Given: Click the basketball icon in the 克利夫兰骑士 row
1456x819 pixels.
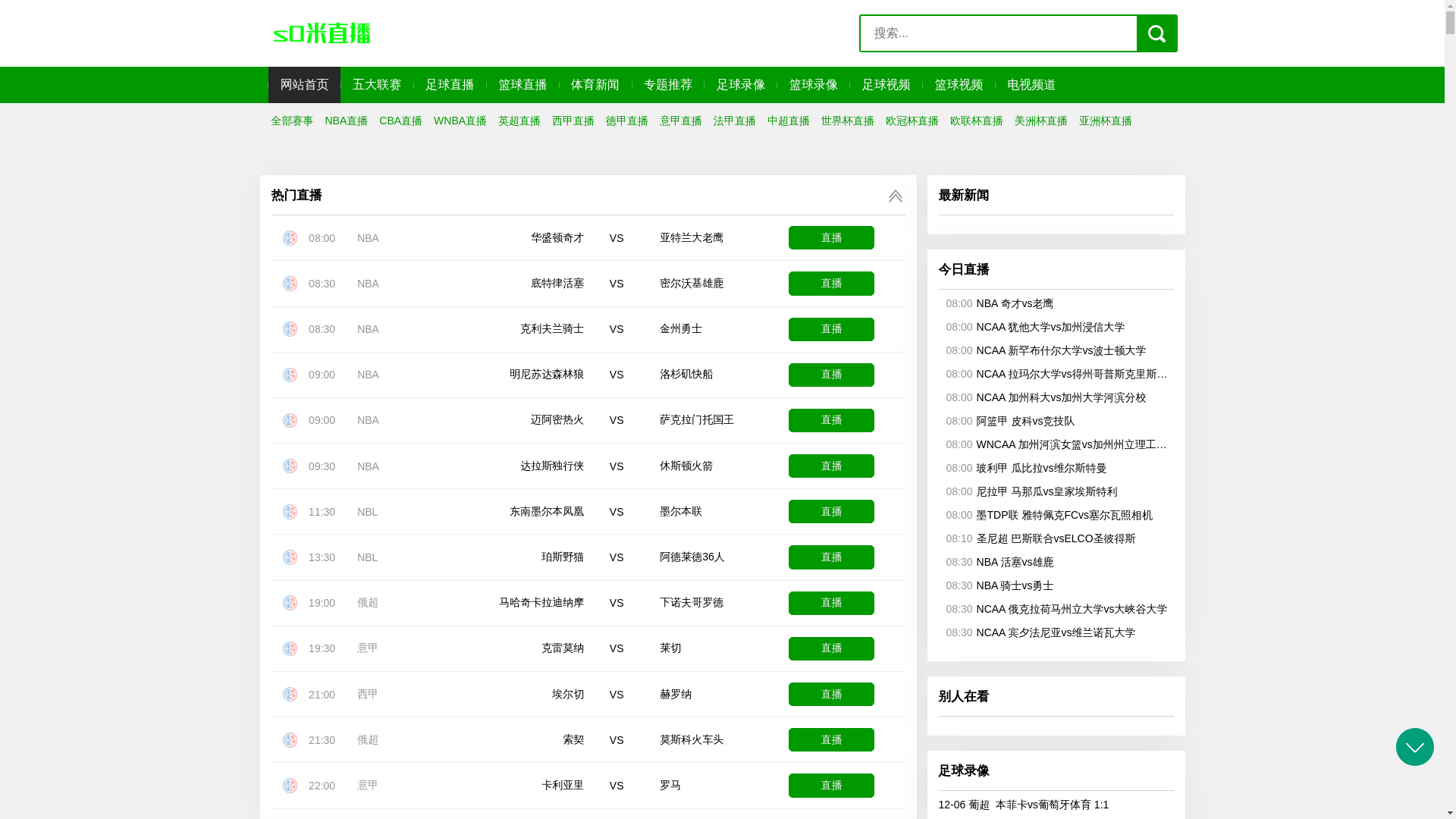Looking at the screenshot, I should point(290,329).
